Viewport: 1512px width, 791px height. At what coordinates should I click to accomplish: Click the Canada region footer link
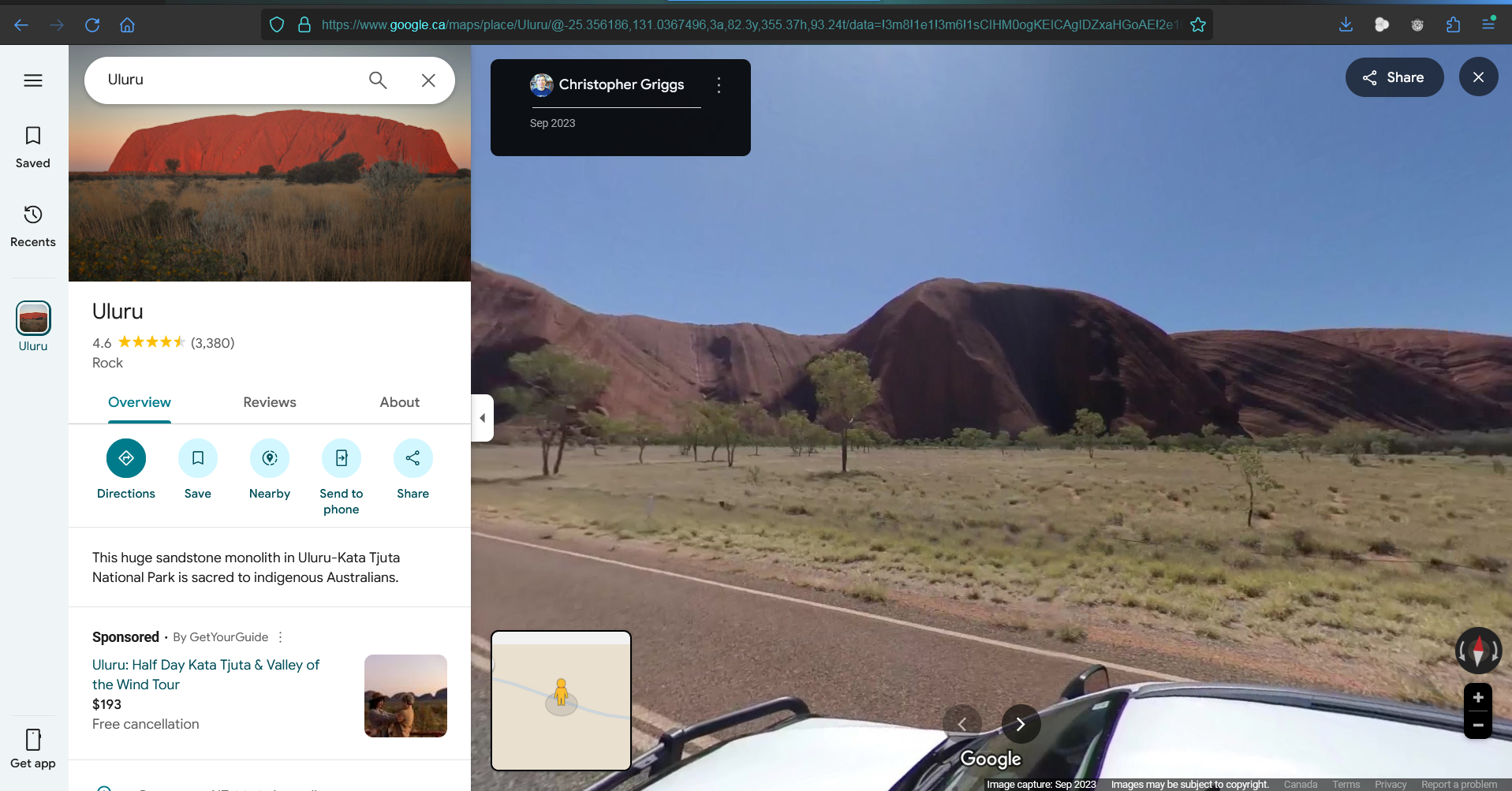coord(1301,785)
